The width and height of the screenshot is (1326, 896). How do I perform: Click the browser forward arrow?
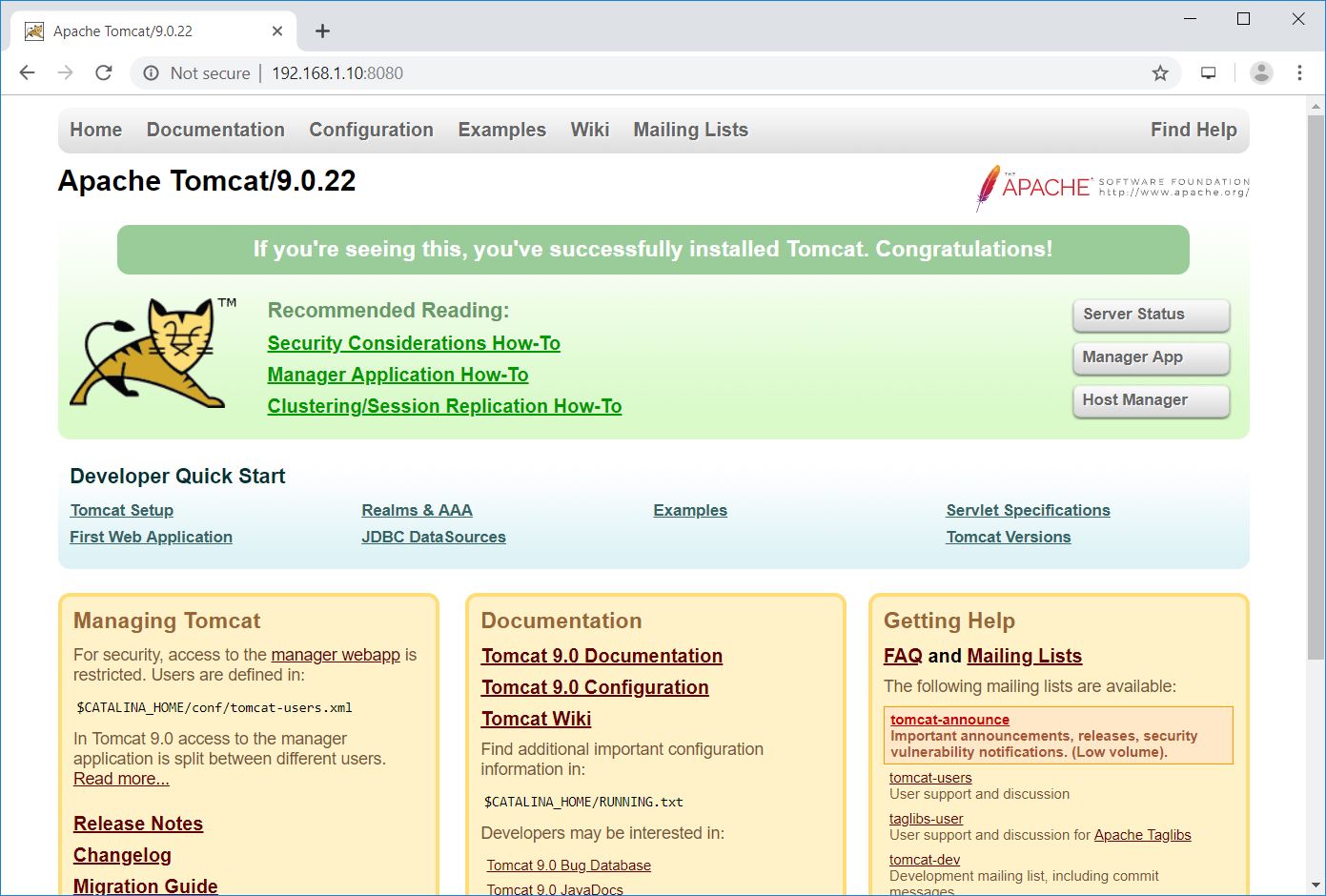[x=65, y=72]
